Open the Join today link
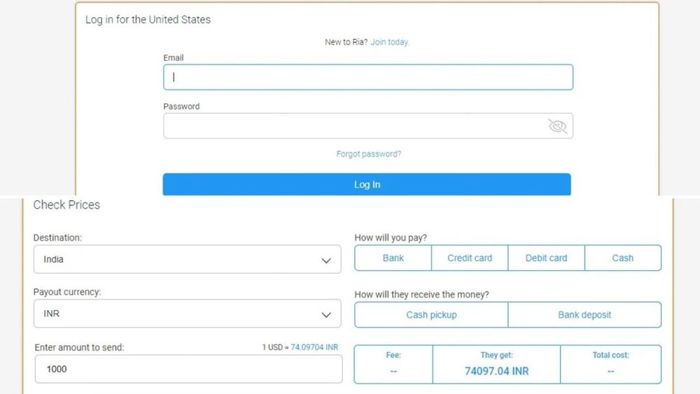Viewport: 700px width, 394px height. click(x=389, y=42)
